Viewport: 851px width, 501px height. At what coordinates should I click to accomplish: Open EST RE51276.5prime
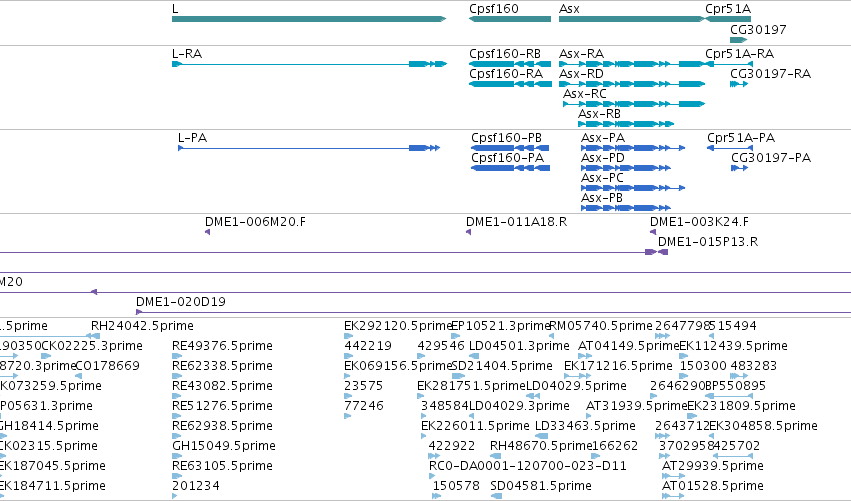coord(222,407)
